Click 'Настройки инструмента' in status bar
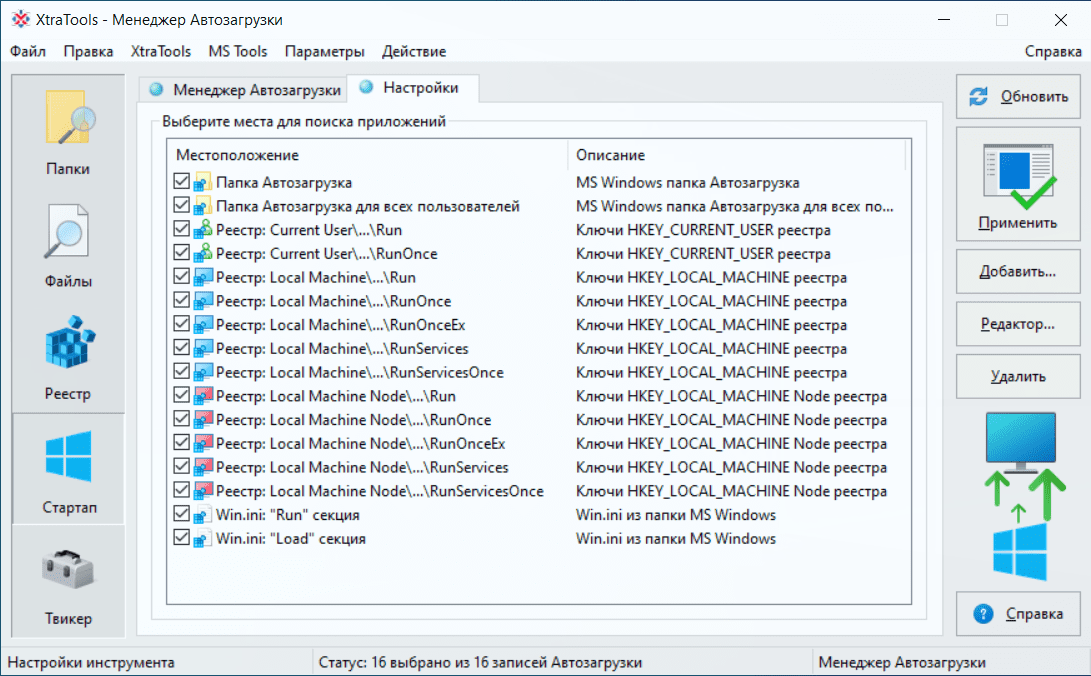This screenshot has width=1091, height=676. [x=90, y=662]
